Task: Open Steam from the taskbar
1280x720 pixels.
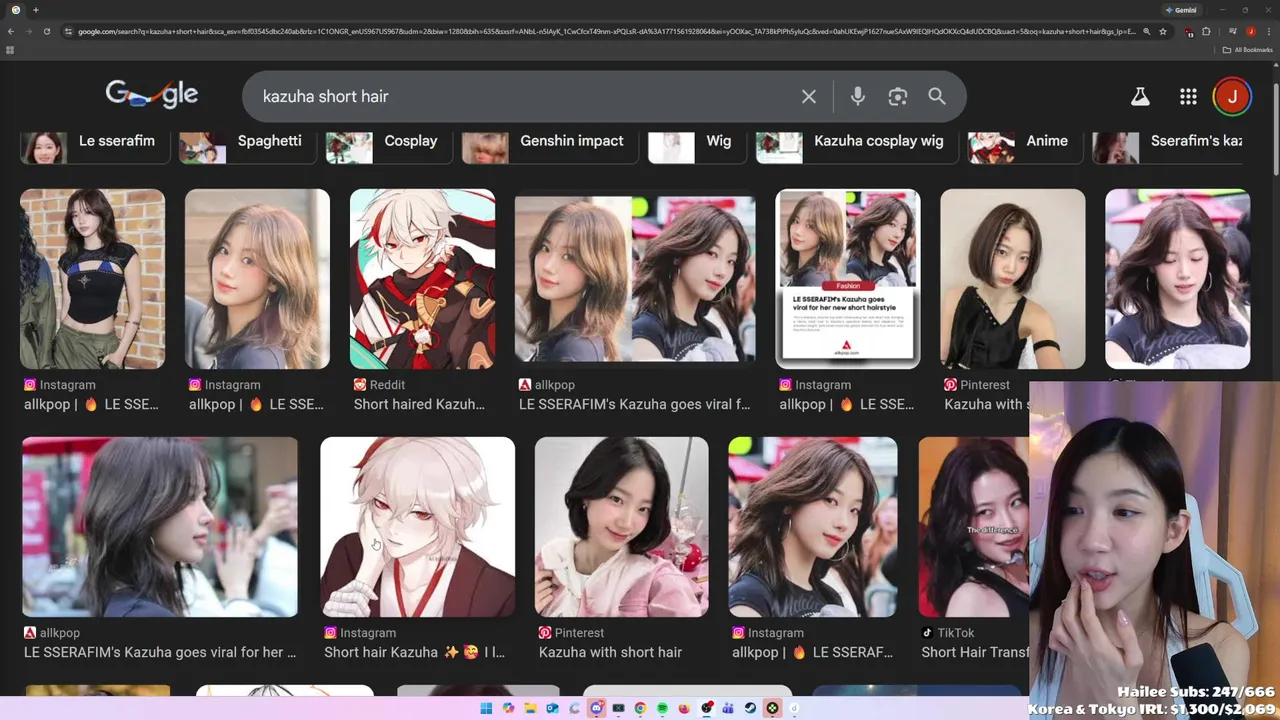Action: click(750, 708)
